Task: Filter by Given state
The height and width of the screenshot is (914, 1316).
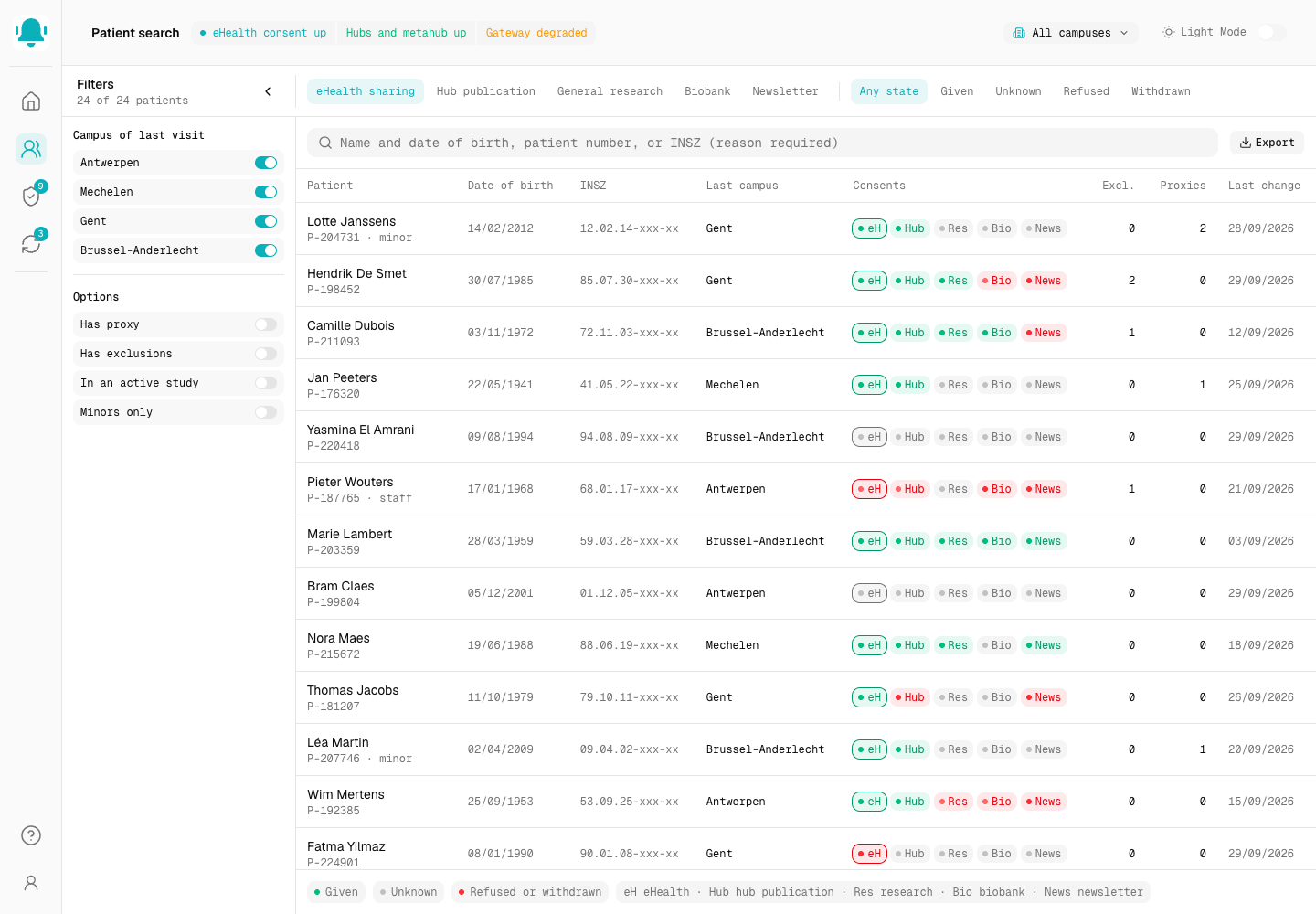Action: click(x=957, y=91)
